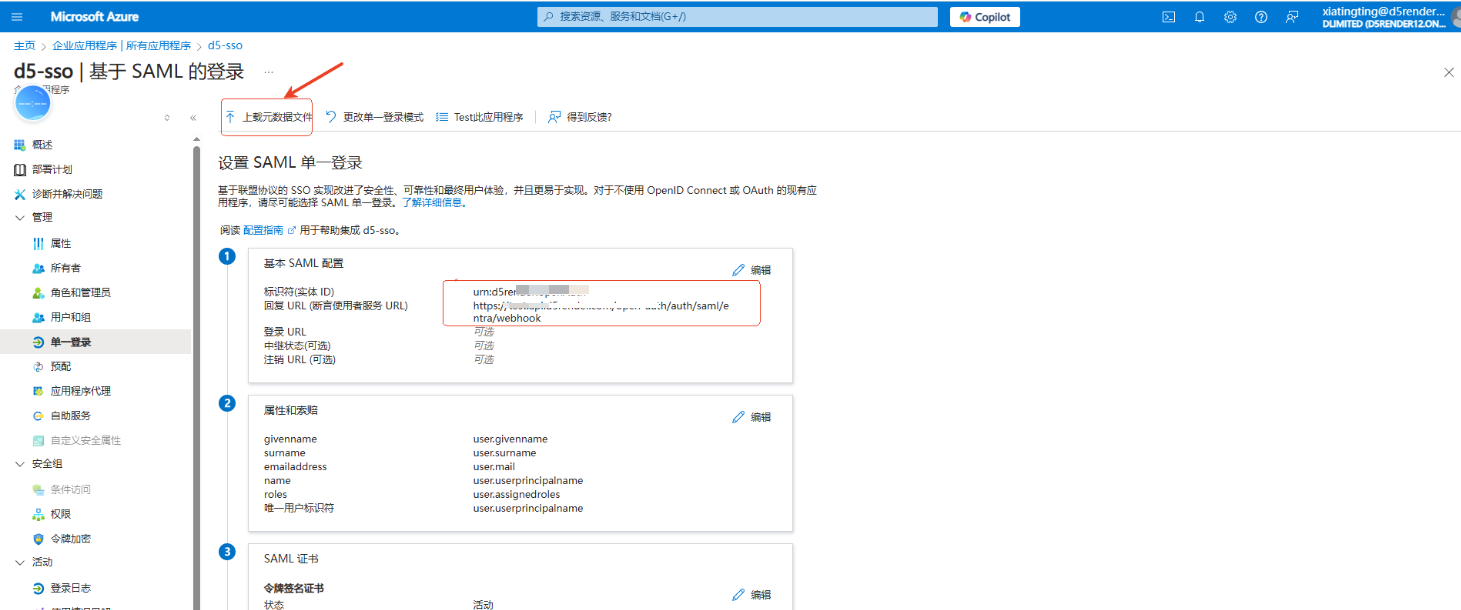
Task: Click 得到反馈? in toolbar
Action: pyautogui.click(x=580, y=117)
